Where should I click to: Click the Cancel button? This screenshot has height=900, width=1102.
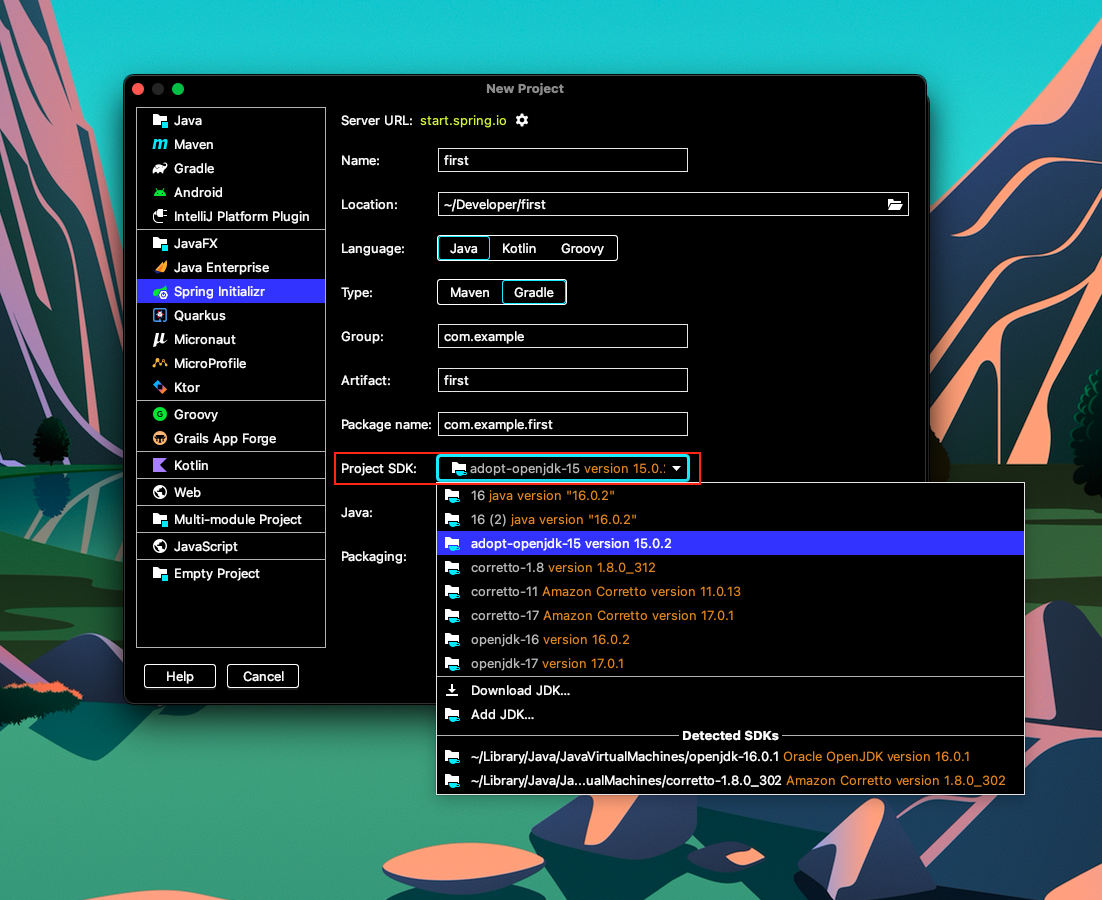[263, 676]
